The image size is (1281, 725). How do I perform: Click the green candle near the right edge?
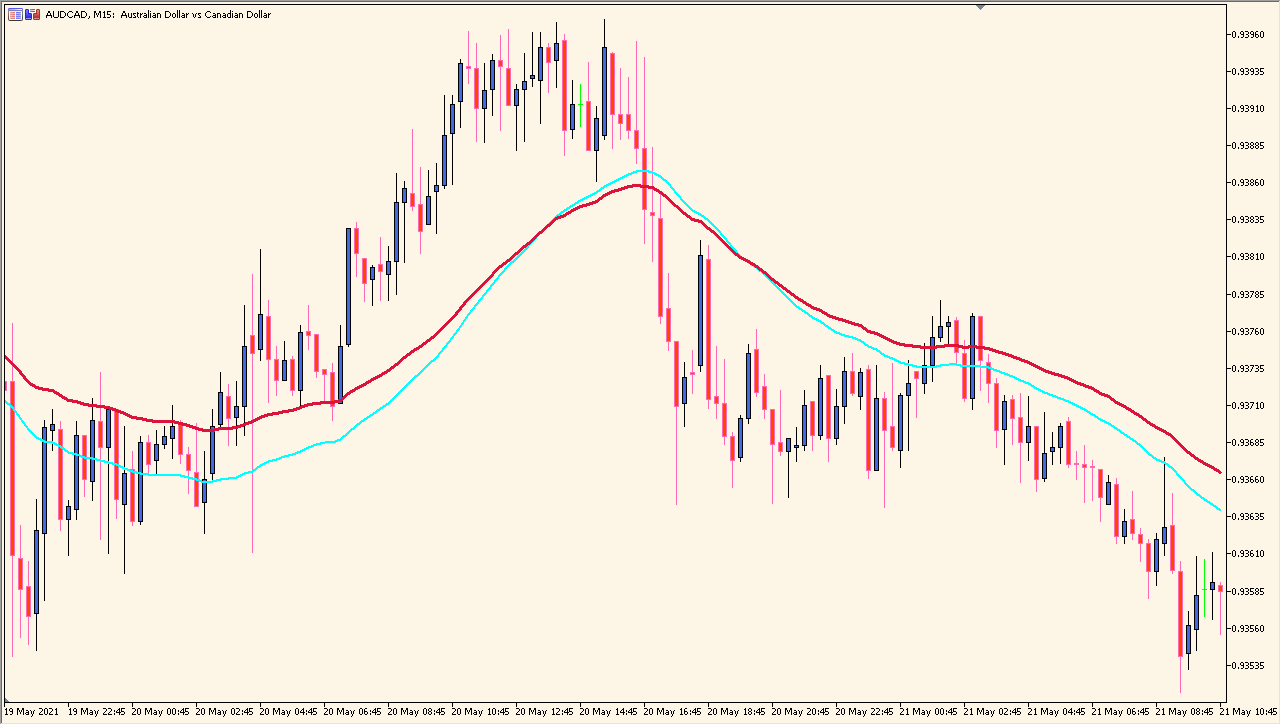[1204, 590]
